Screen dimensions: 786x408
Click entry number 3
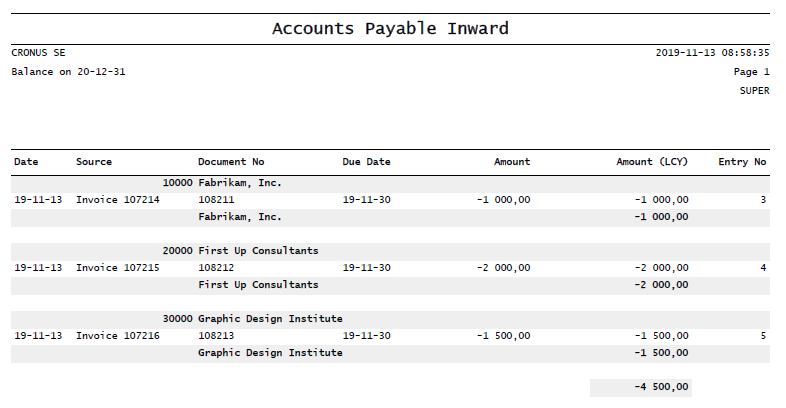[763, 199]
